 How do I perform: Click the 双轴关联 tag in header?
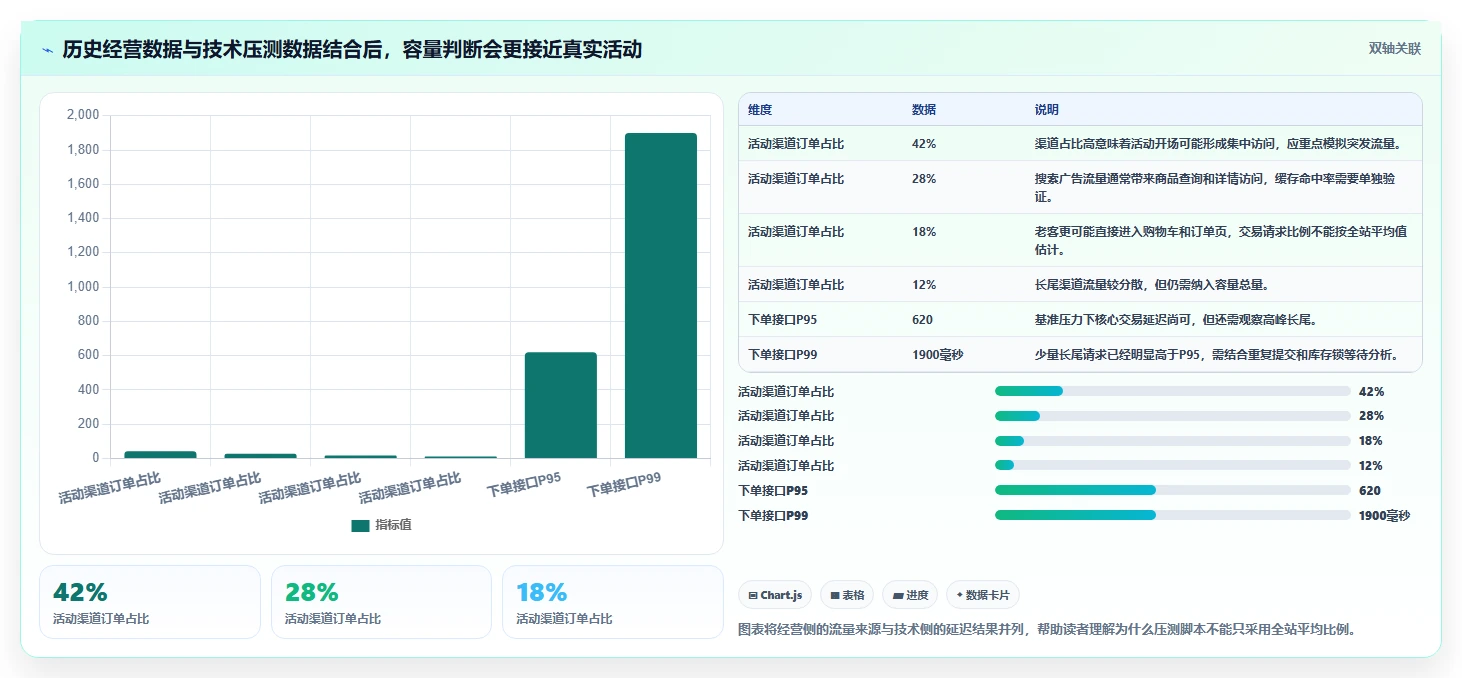pyautogui.click(x=1394, y=49)
